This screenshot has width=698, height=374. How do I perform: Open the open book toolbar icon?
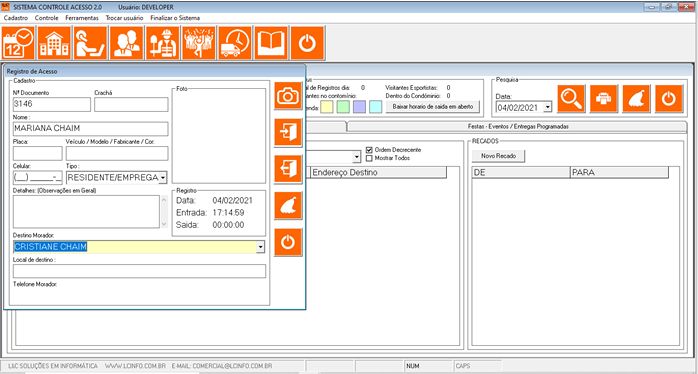coord(271,43)
